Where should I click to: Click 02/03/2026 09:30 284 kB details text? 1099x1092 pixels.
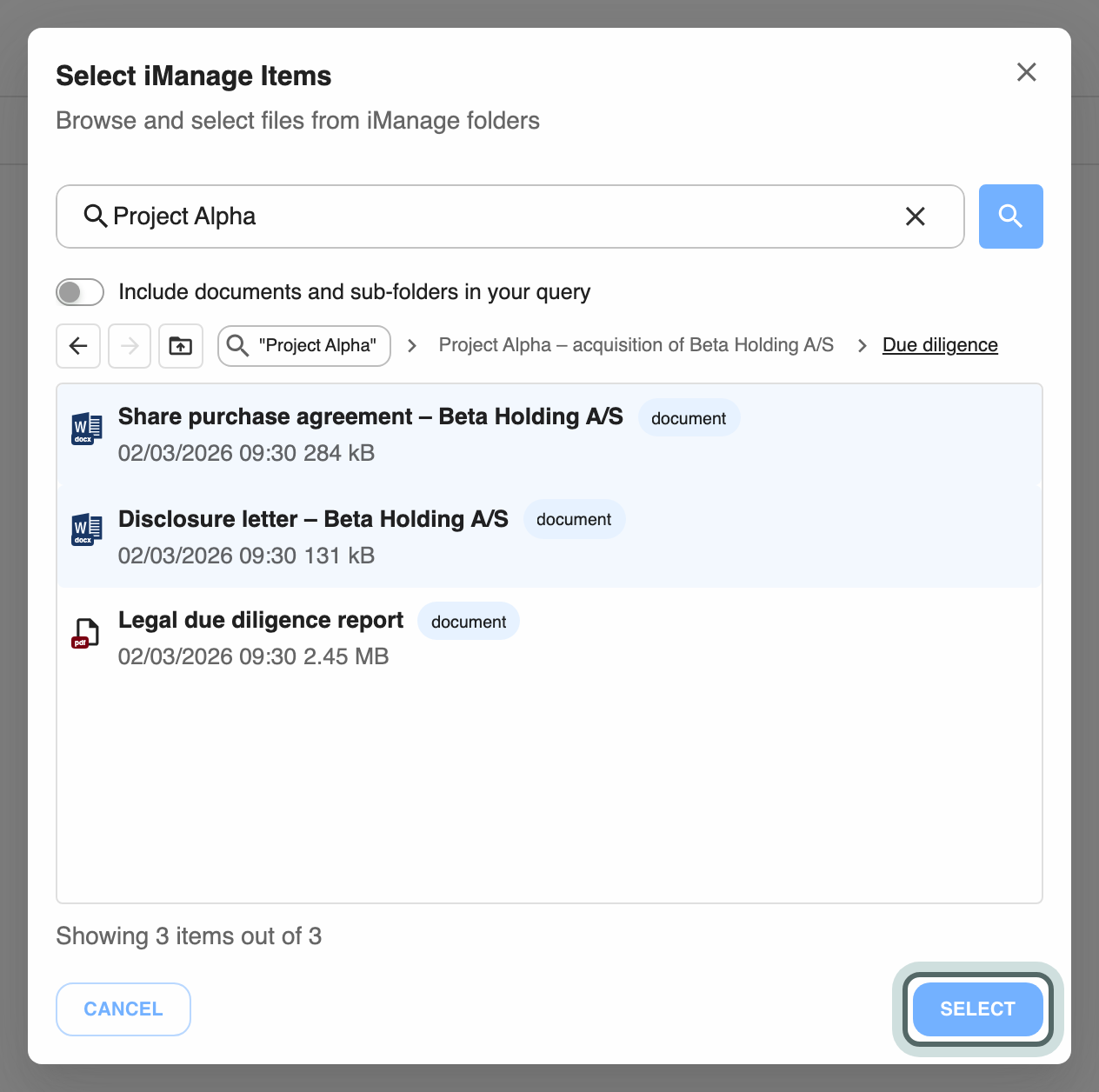pos(246,453)
